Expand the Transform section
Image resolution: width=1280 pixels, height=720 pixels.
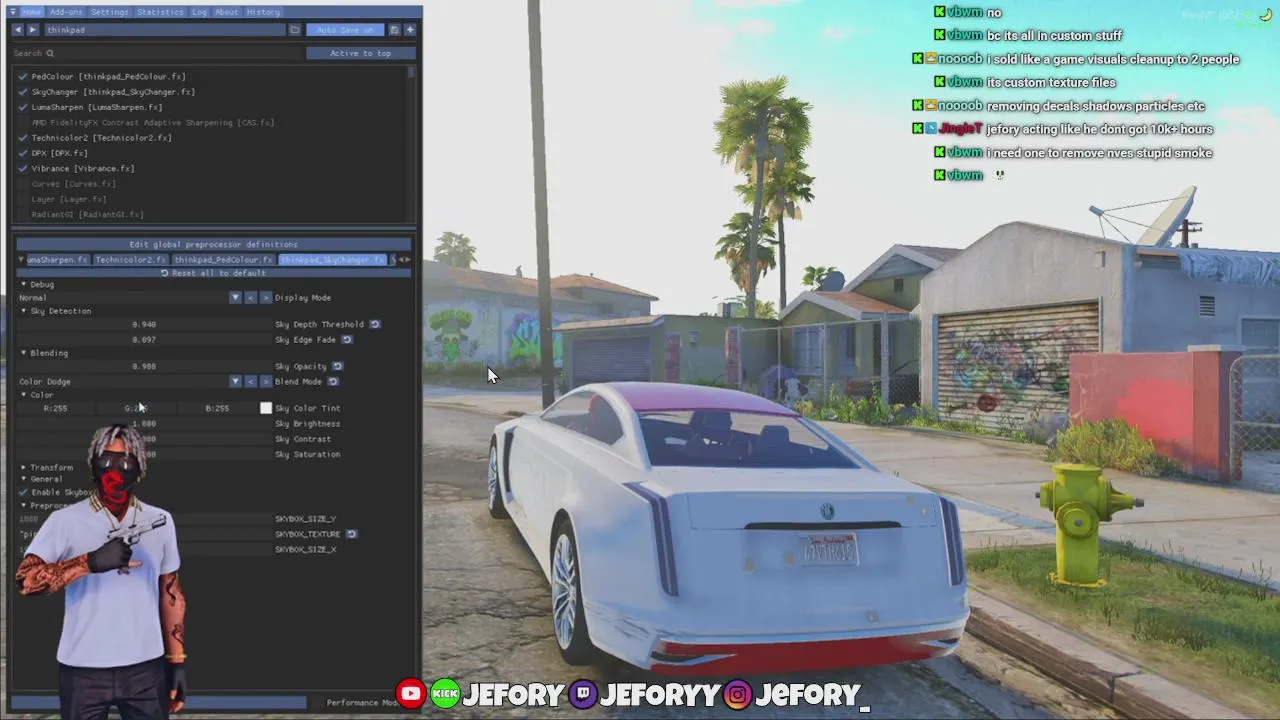(x=24, y=468)
